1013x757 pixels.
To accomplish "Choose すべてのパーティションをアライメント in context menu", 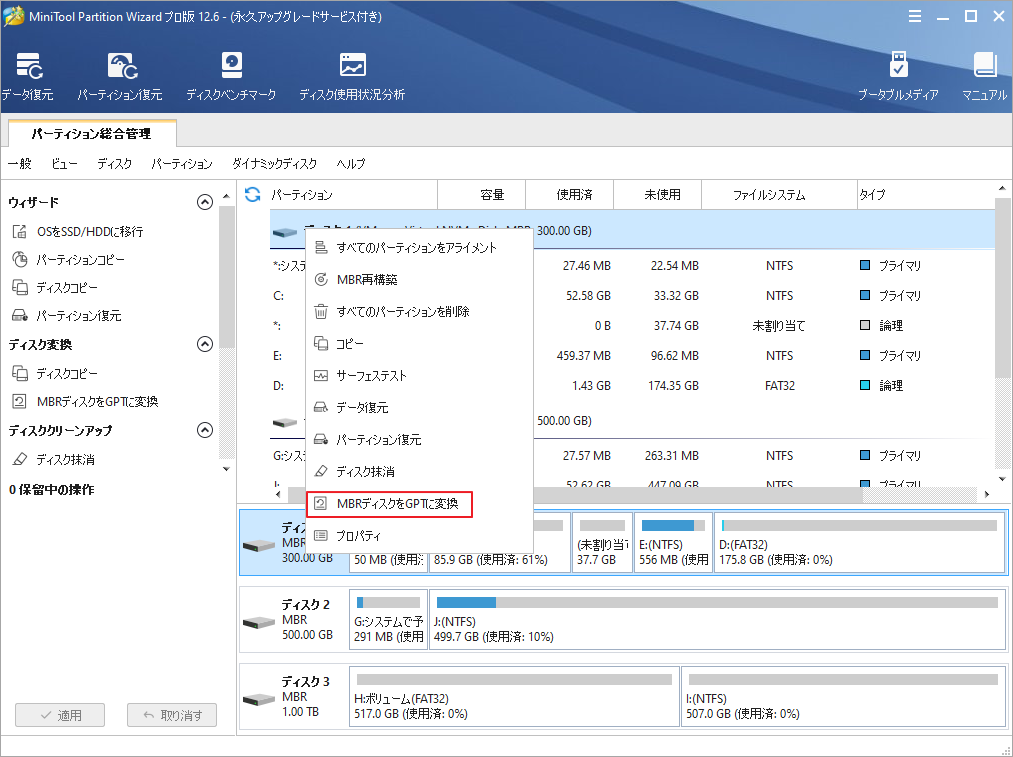I will pos(419,248).
